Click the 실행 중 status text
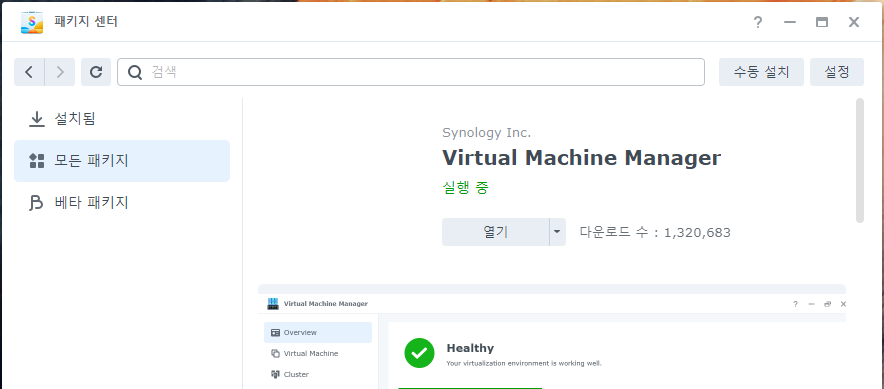Image resolution: width=884 pixels, height=389 pixels. [x=465, y=188]
